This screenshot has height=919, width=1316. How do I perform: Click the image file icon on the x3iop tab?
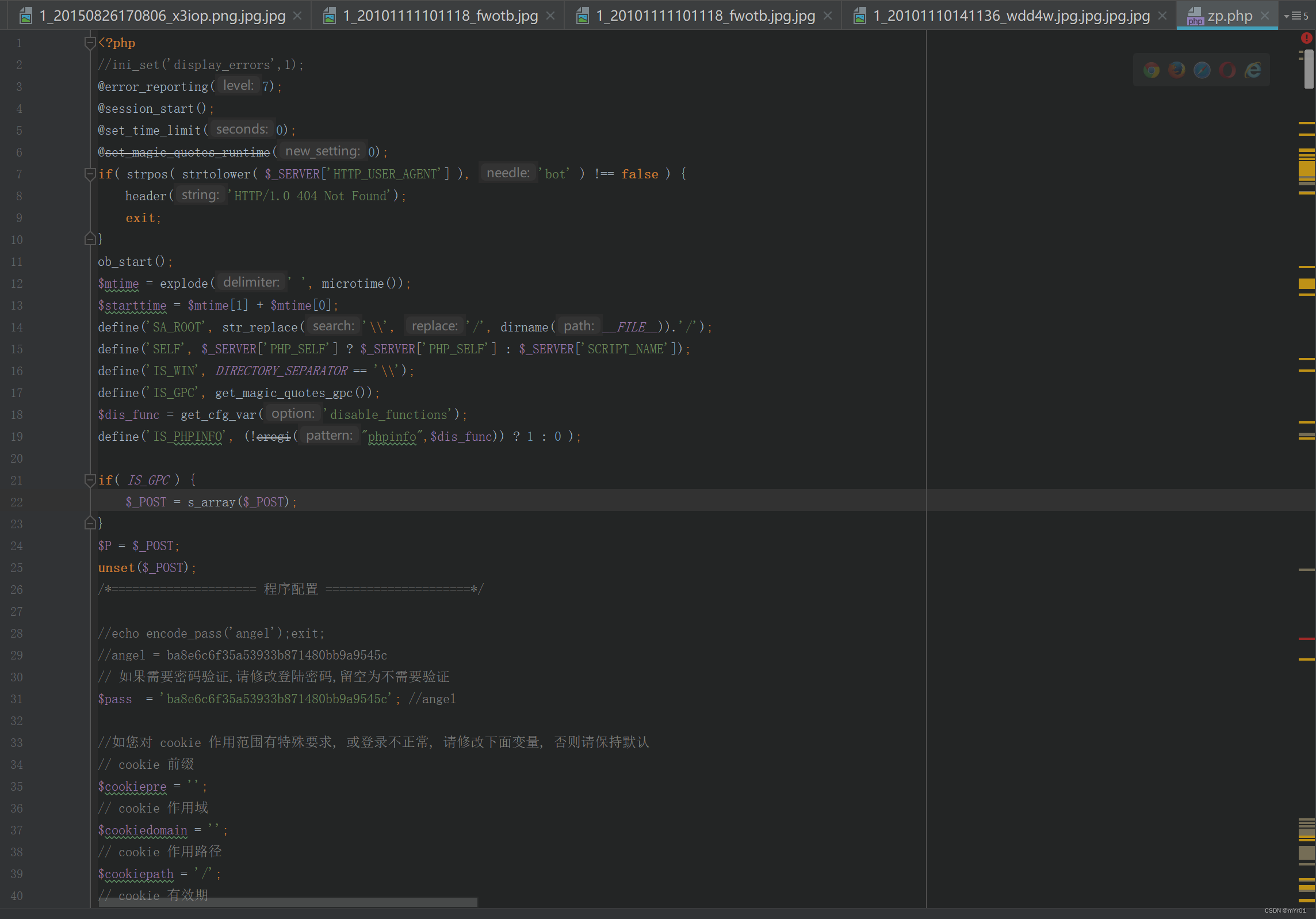coord(26,16)
